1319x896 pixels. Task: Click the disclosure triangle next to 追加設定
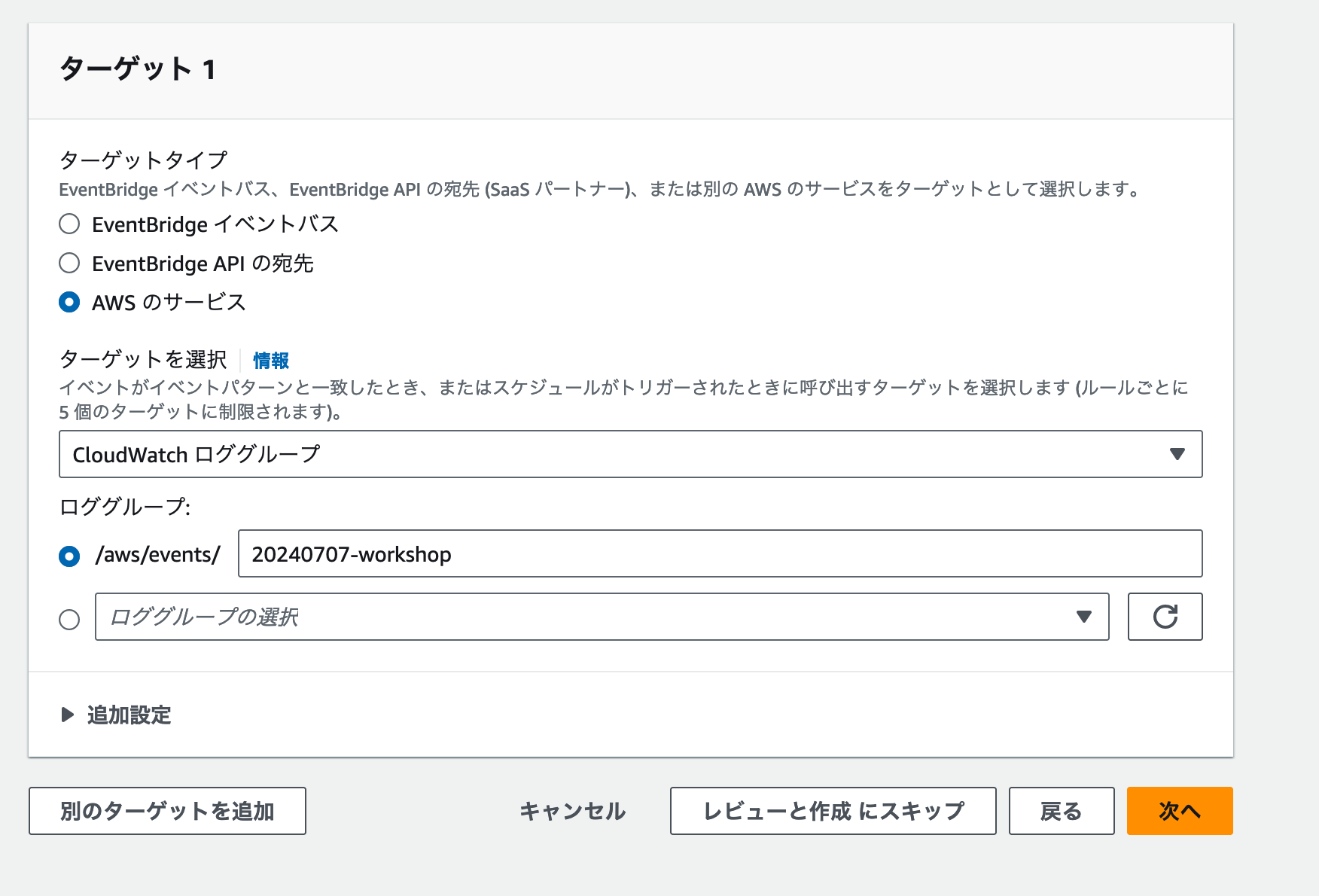pyautogui.click(x=68, y=715)
